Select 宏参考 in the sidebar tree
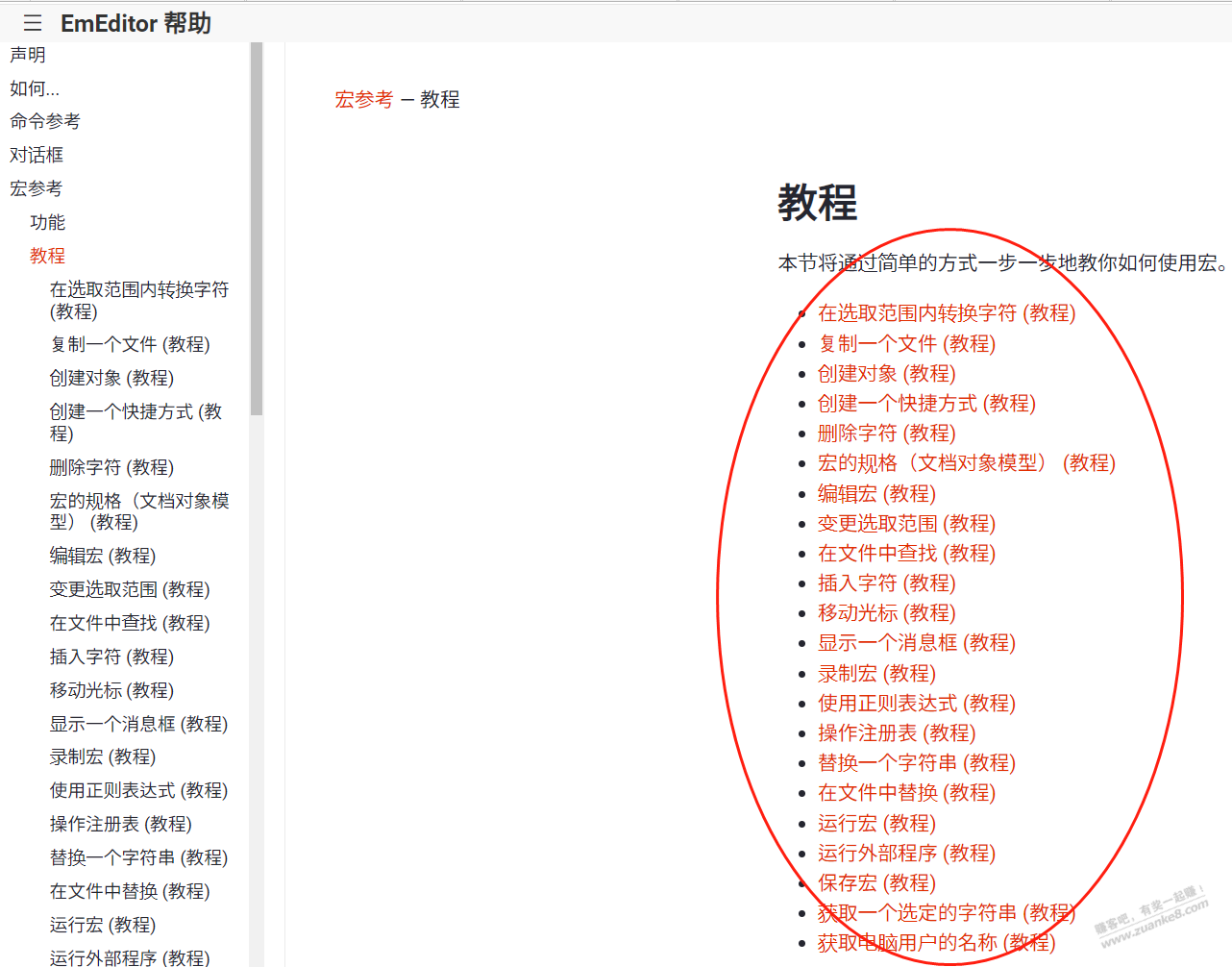The image size is (1232, 967). coord(37,188)
